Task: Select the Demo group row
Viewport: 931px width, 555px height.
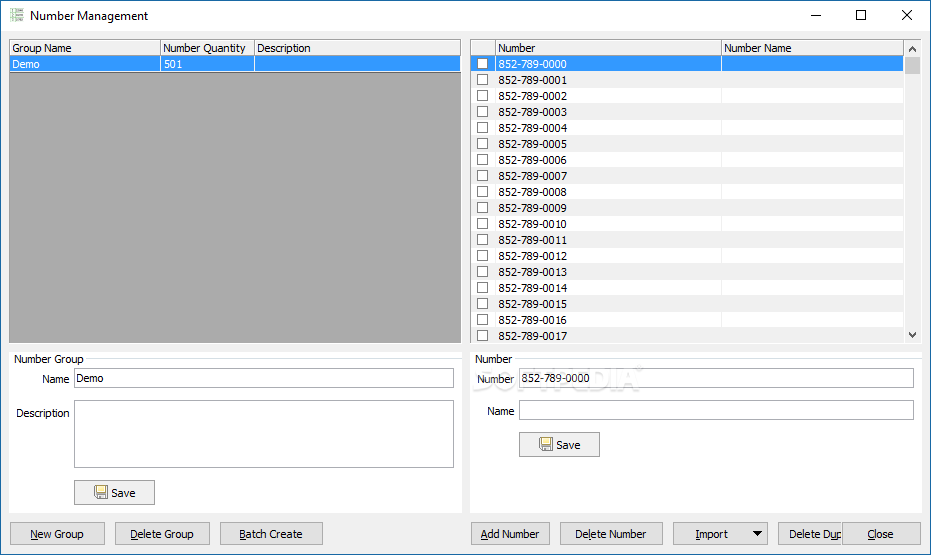Action: pos(235,64)
